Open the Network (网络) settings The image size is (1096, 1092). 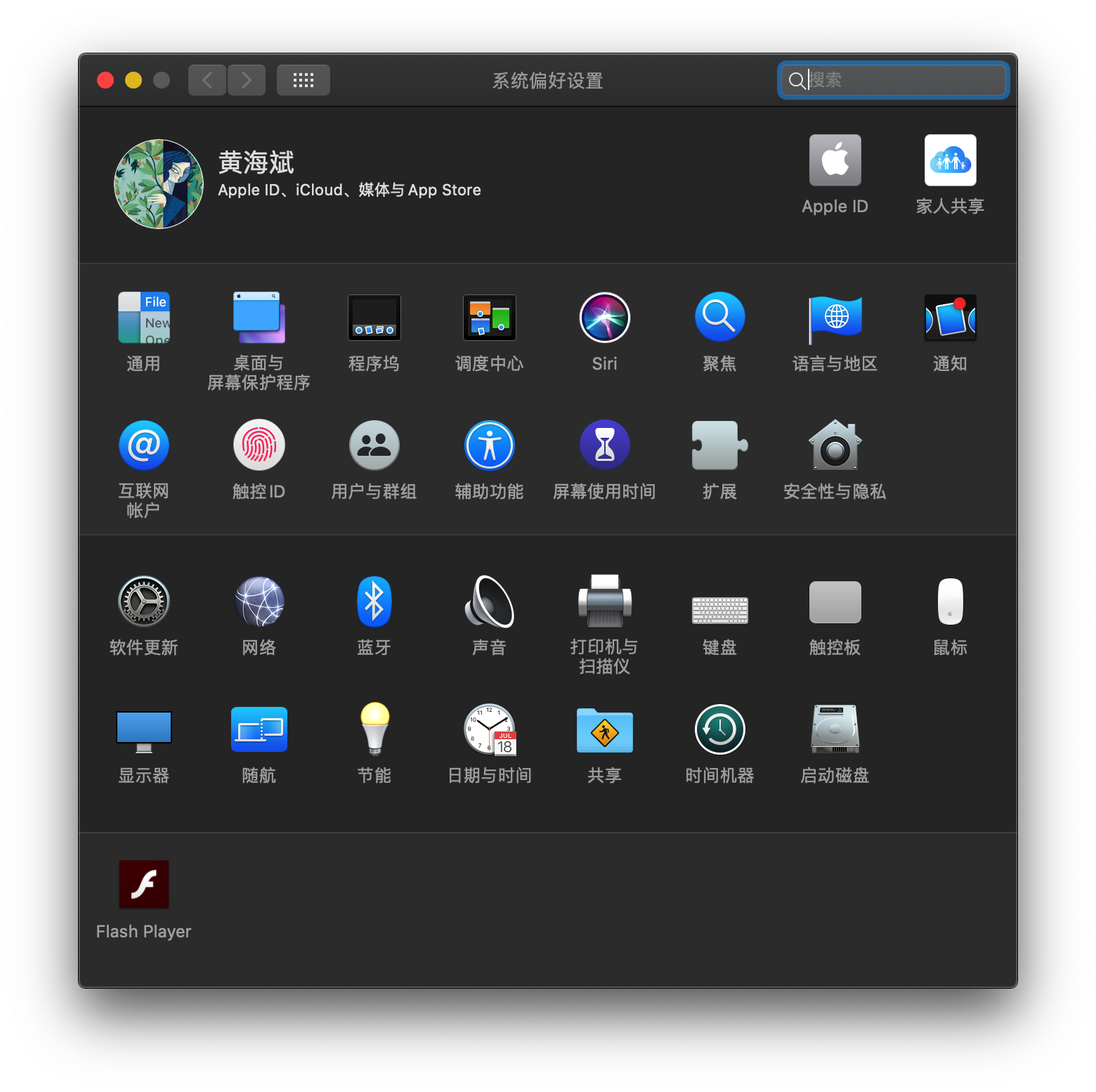(x=259, y=602)
